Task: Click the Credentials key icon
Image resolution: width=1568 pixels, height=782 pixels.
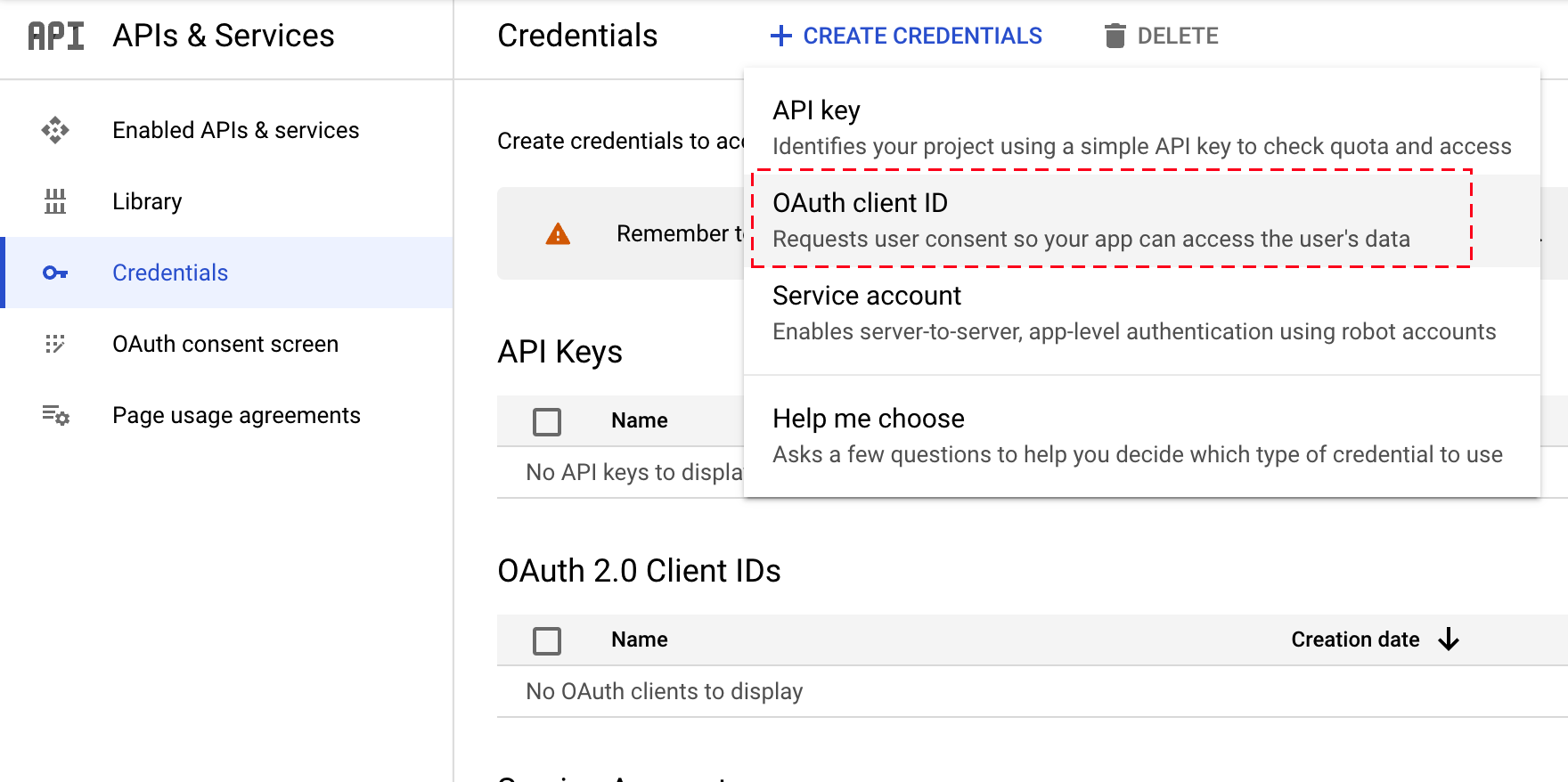Action: (55, 273)
